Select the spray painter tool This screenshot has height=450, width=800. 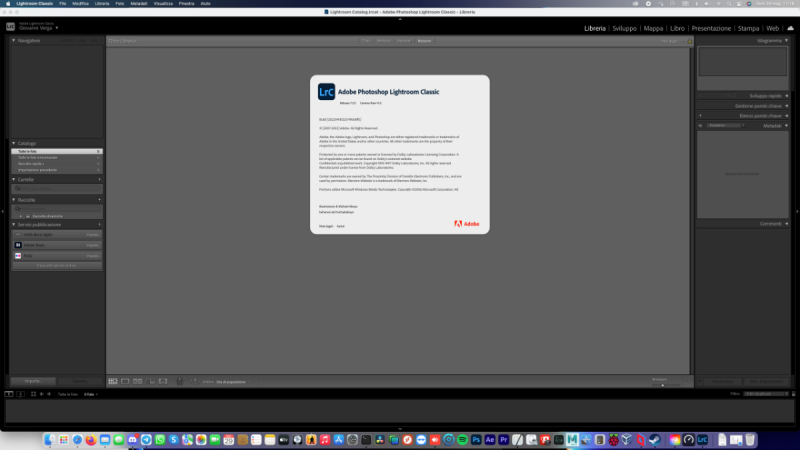click(180, 382)
